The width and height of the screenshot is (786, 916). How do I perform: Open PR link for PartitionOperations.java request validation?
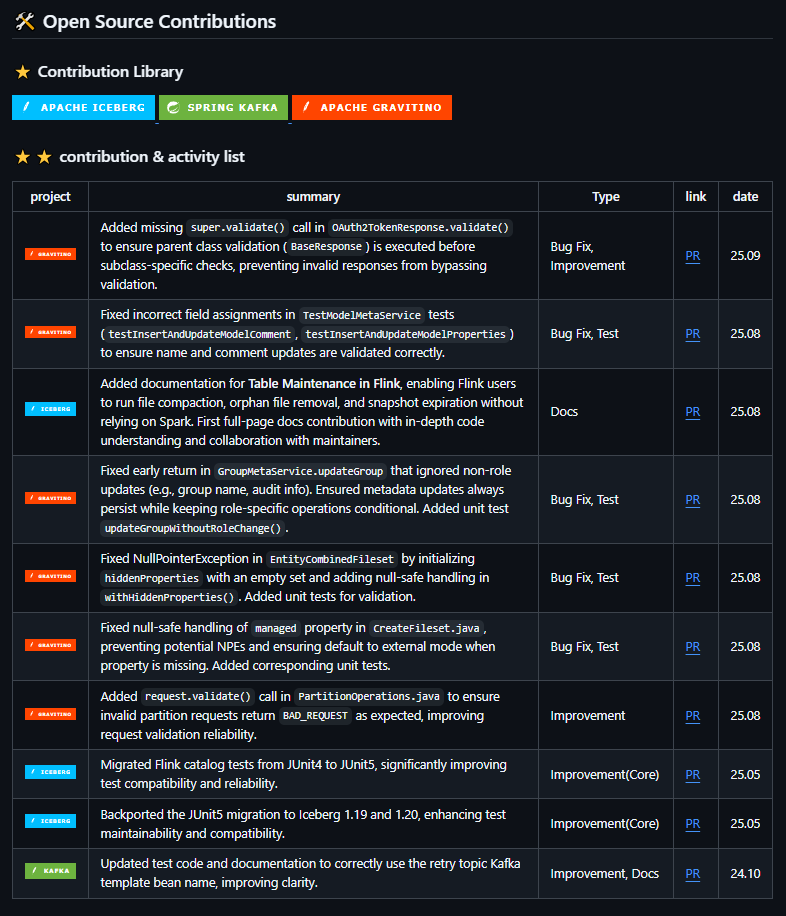pyautogui.click(x=692, y=715)
